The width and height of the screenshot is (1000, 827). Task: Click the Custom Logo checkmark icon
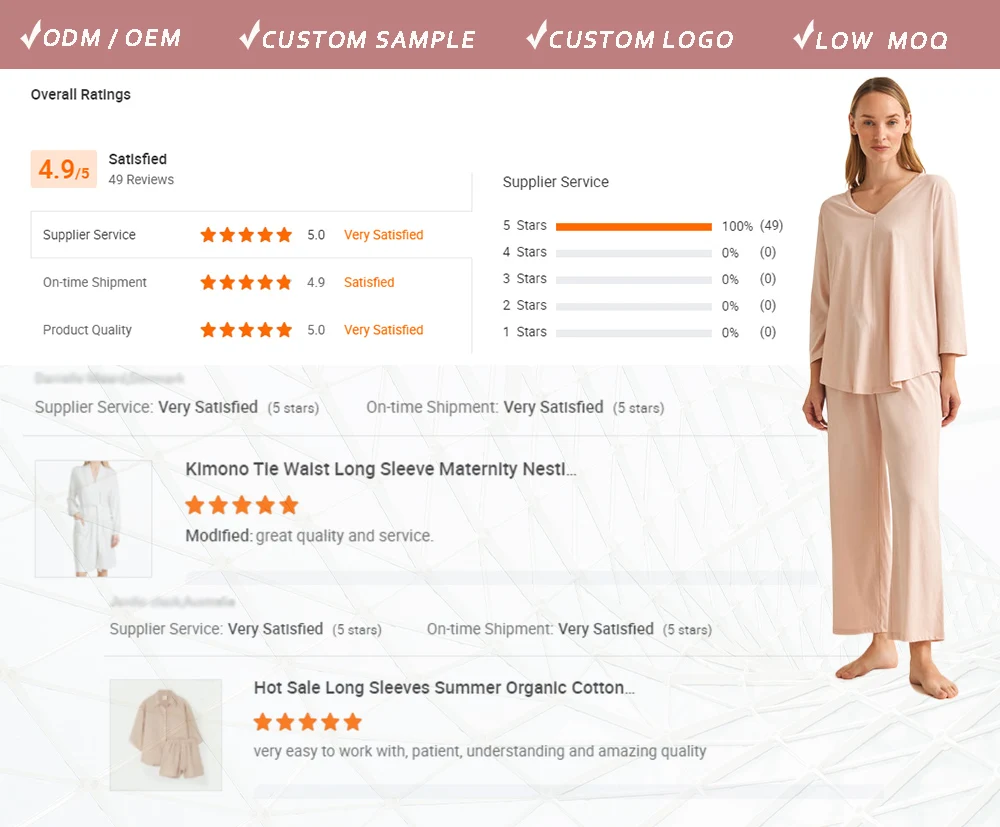point(537,34)
